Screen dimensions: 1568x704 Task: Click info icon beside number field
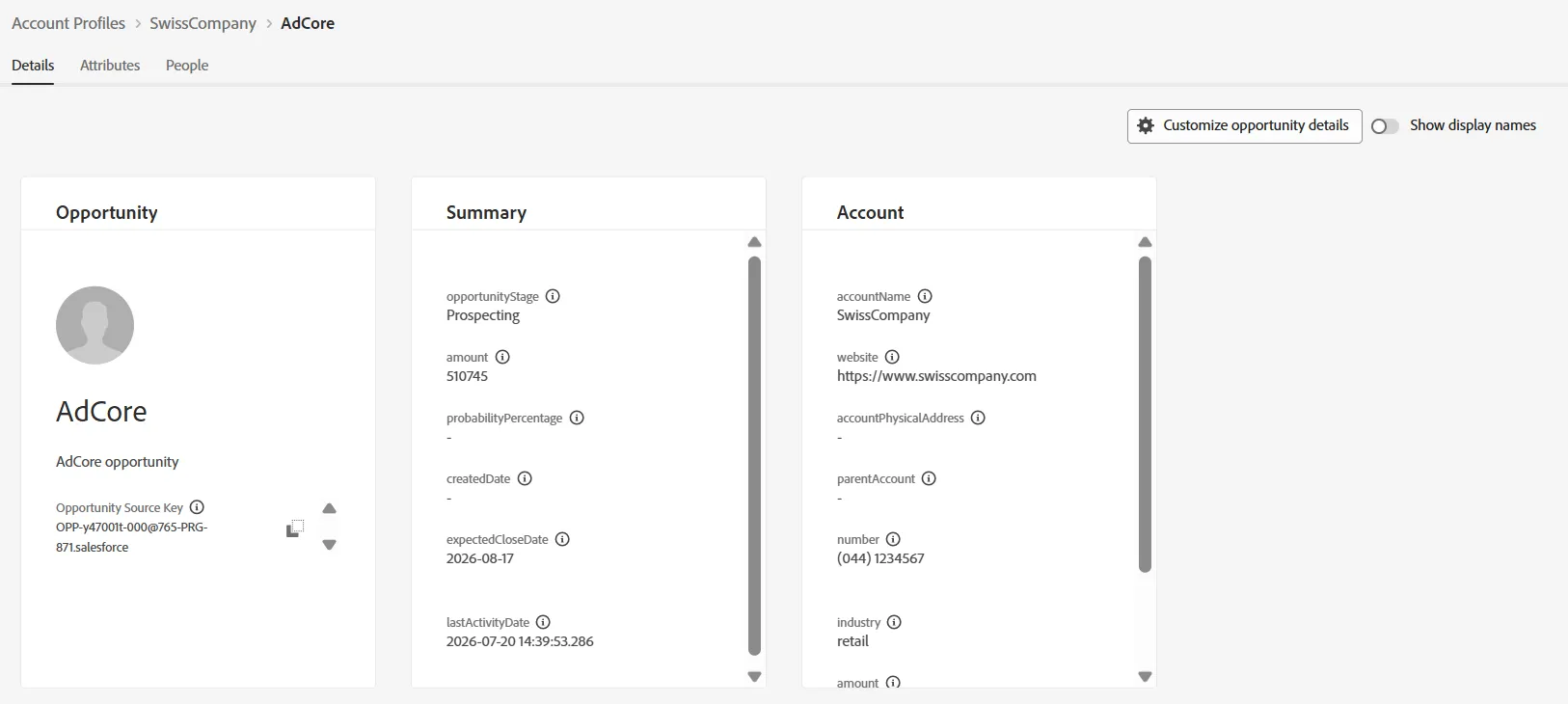pos(893,539)
